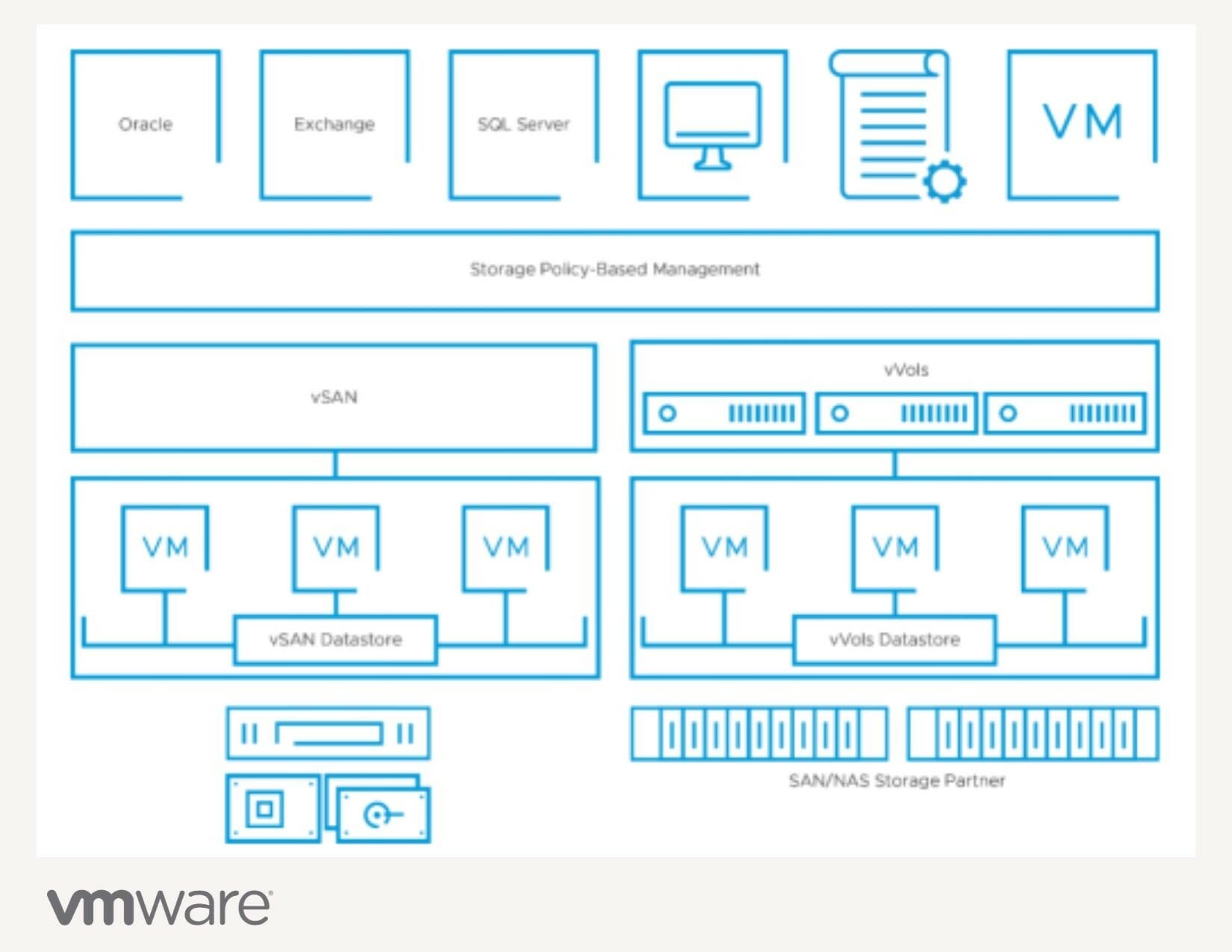
Task: Click the policy document with gear icon
Action: (x=897, y=126)
